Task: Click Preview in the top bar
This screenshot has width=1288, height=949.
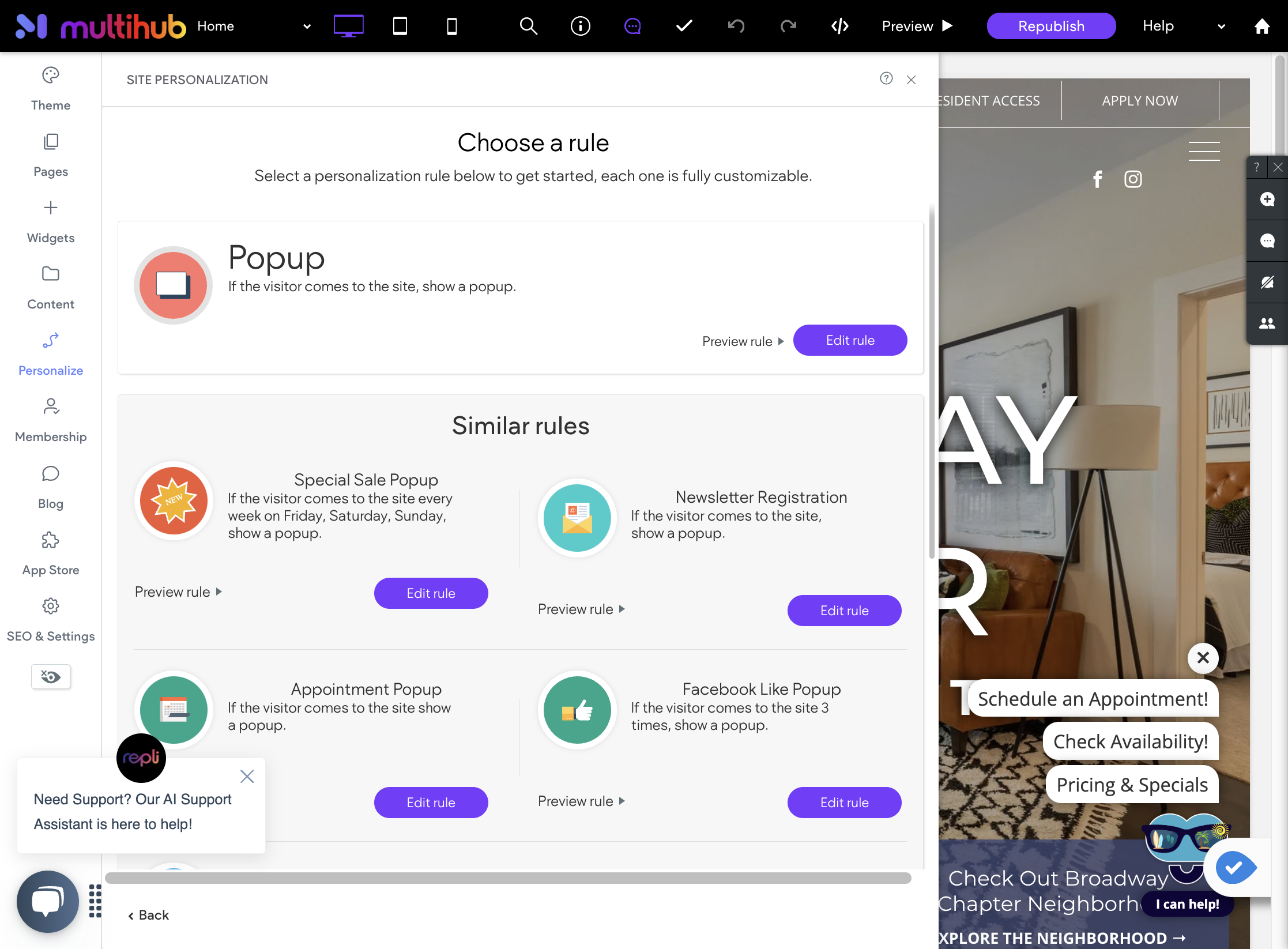Action: (x=917, y=26)
